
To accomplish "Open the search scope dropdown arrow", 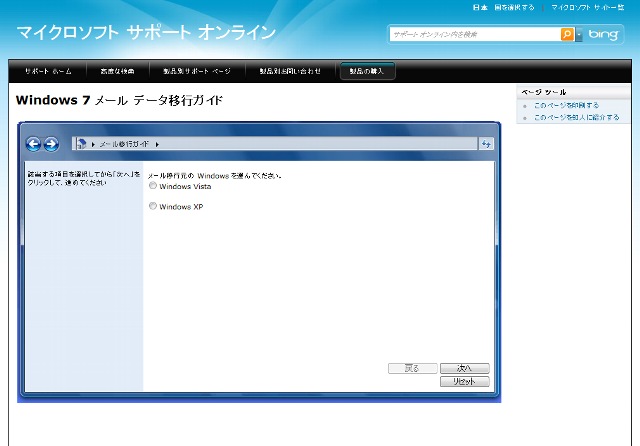I will pyautogui.click(x=579, y=35).
